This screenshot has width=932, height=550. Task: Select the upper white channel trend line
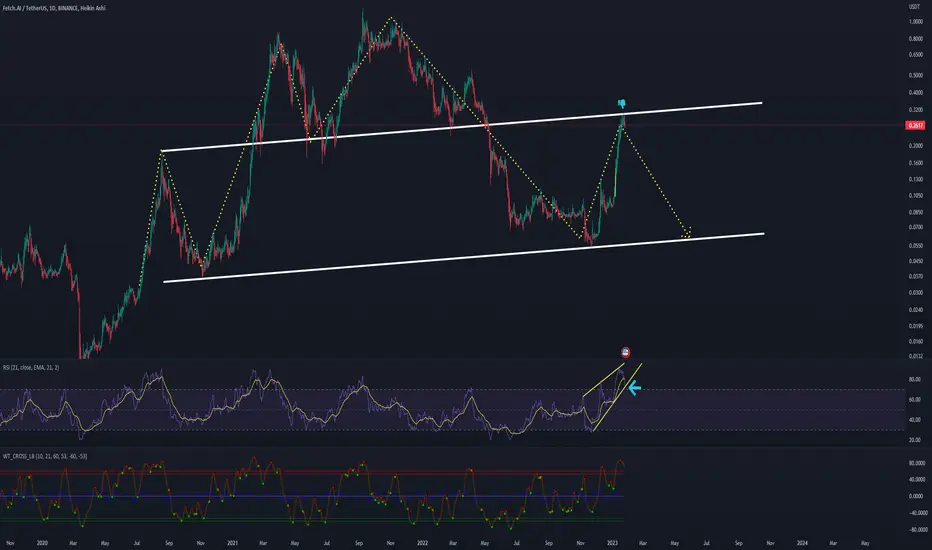pos(462,127)
